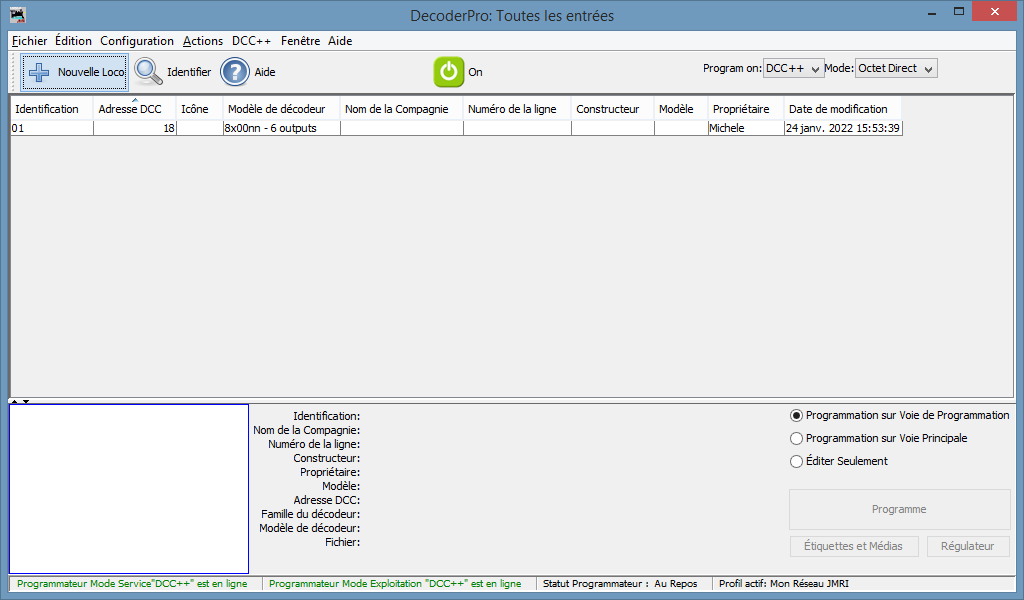The image size is (1024, 600).
Task: Click status 'Programmateur Mode Service' text
Action: tap(132, 584)
